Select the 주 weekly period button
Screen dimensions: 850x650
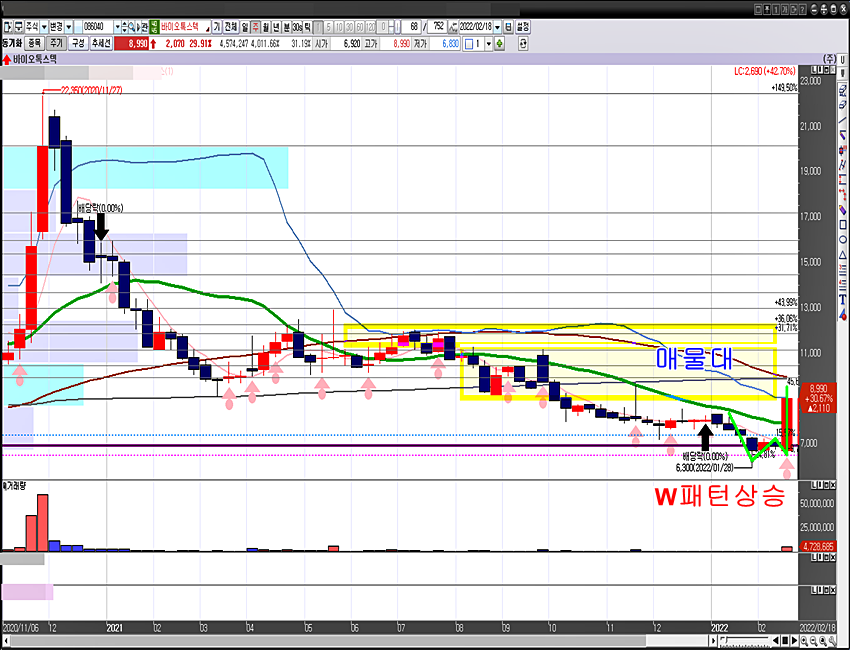[255, 27]
